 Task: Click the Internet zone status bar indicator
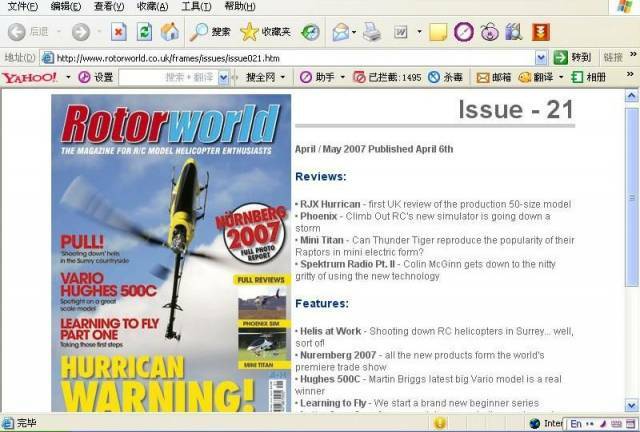tap(546, 423)
